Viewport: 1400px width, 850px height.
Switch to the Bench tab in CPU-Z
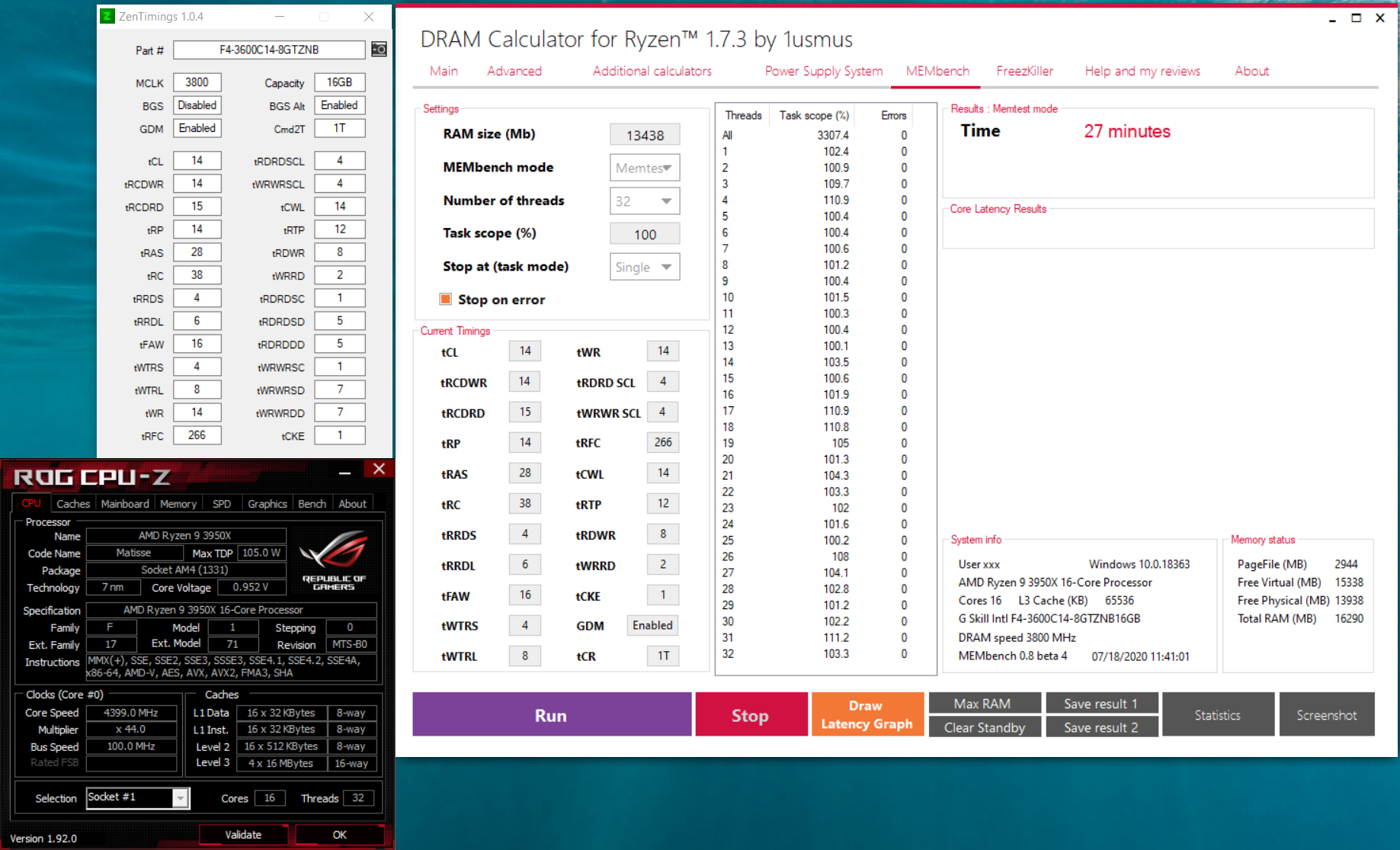312,504
